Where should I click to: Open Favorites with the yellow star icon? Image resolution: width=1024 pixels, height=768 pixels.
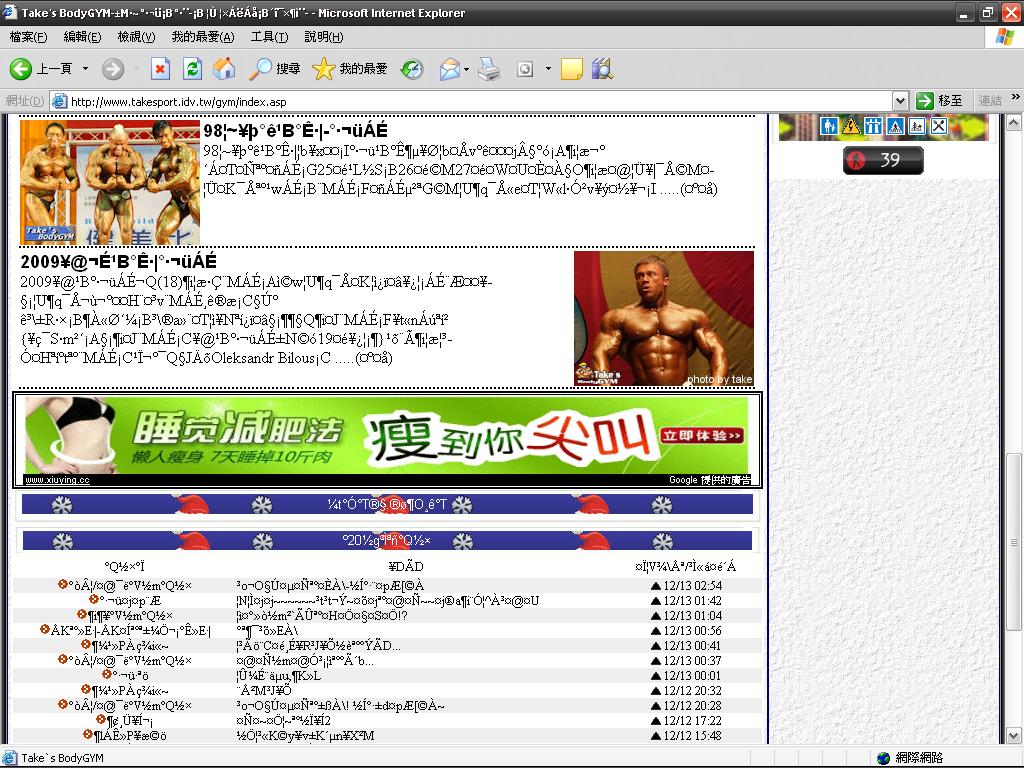[323, 69]
